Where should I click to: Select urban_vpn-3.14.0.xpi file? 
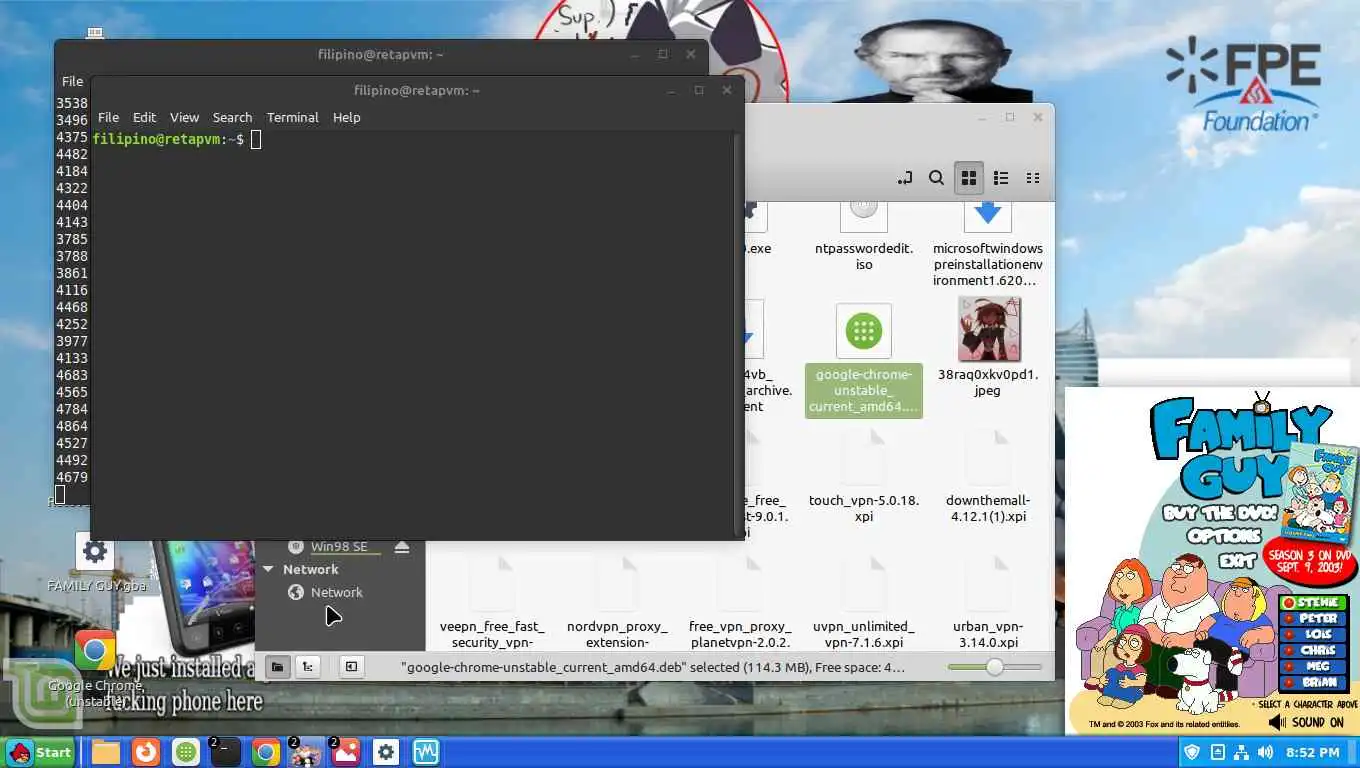pos(987,603)
